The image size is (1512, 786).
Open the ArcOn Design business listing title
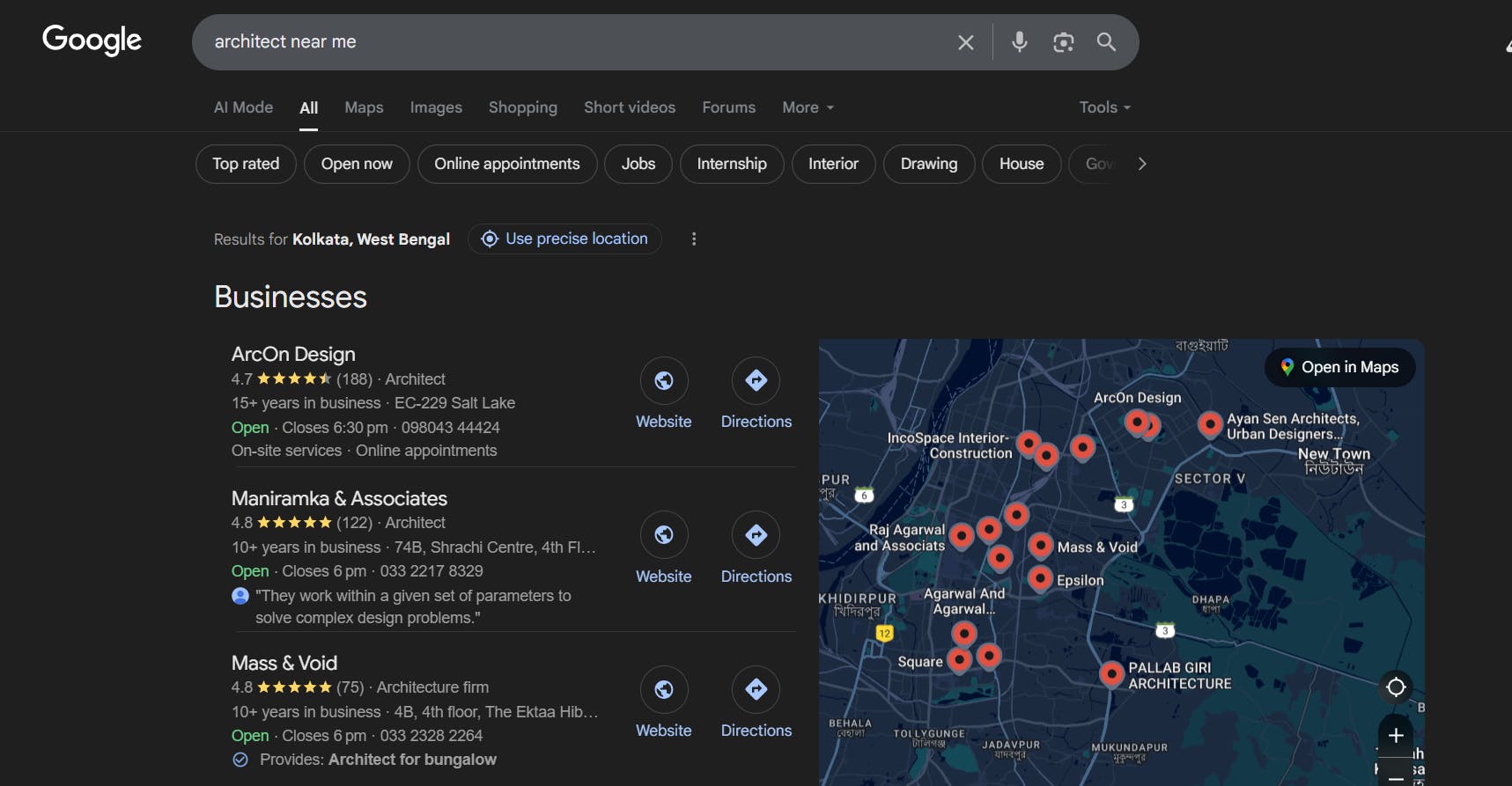click(293, 354)
